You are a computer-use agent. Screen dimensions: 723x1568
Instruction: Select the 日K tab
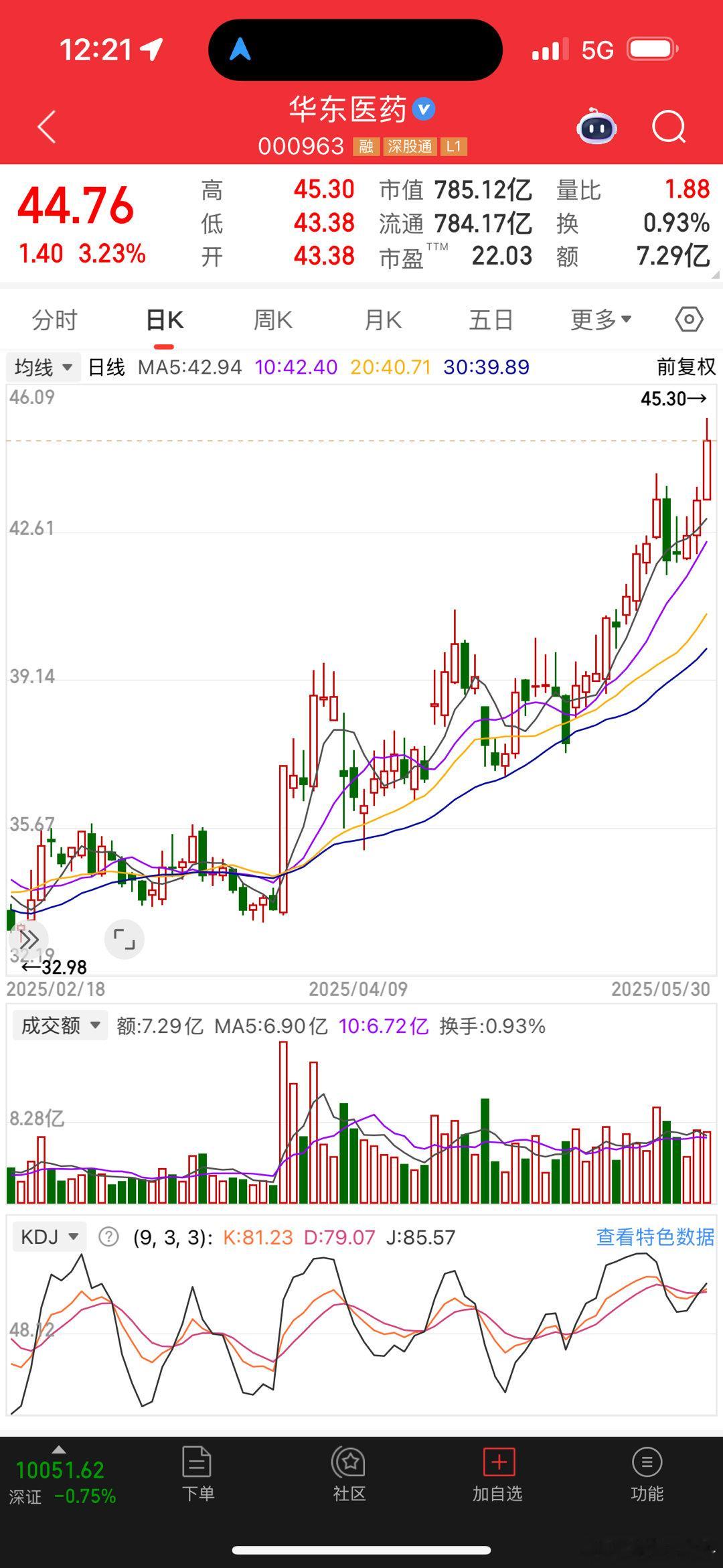(x=165, y=320)
